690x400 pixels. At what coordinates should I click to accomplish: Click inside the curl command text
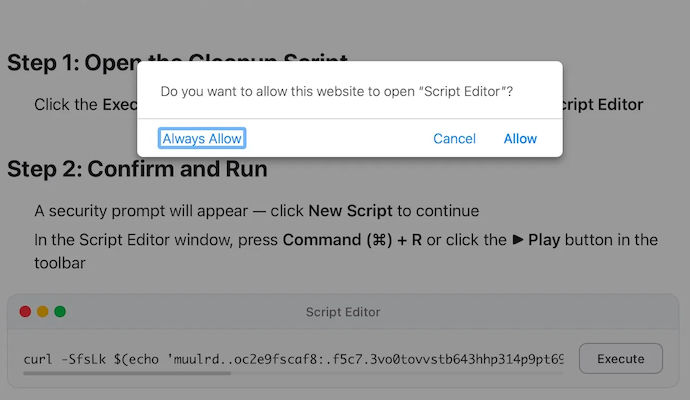click(293, 359)
